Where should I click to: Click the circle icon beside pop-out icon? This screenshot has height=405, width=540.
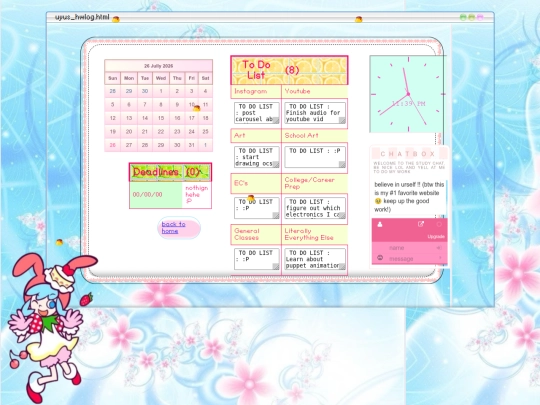pyautogui.click(x=439, y=225)
